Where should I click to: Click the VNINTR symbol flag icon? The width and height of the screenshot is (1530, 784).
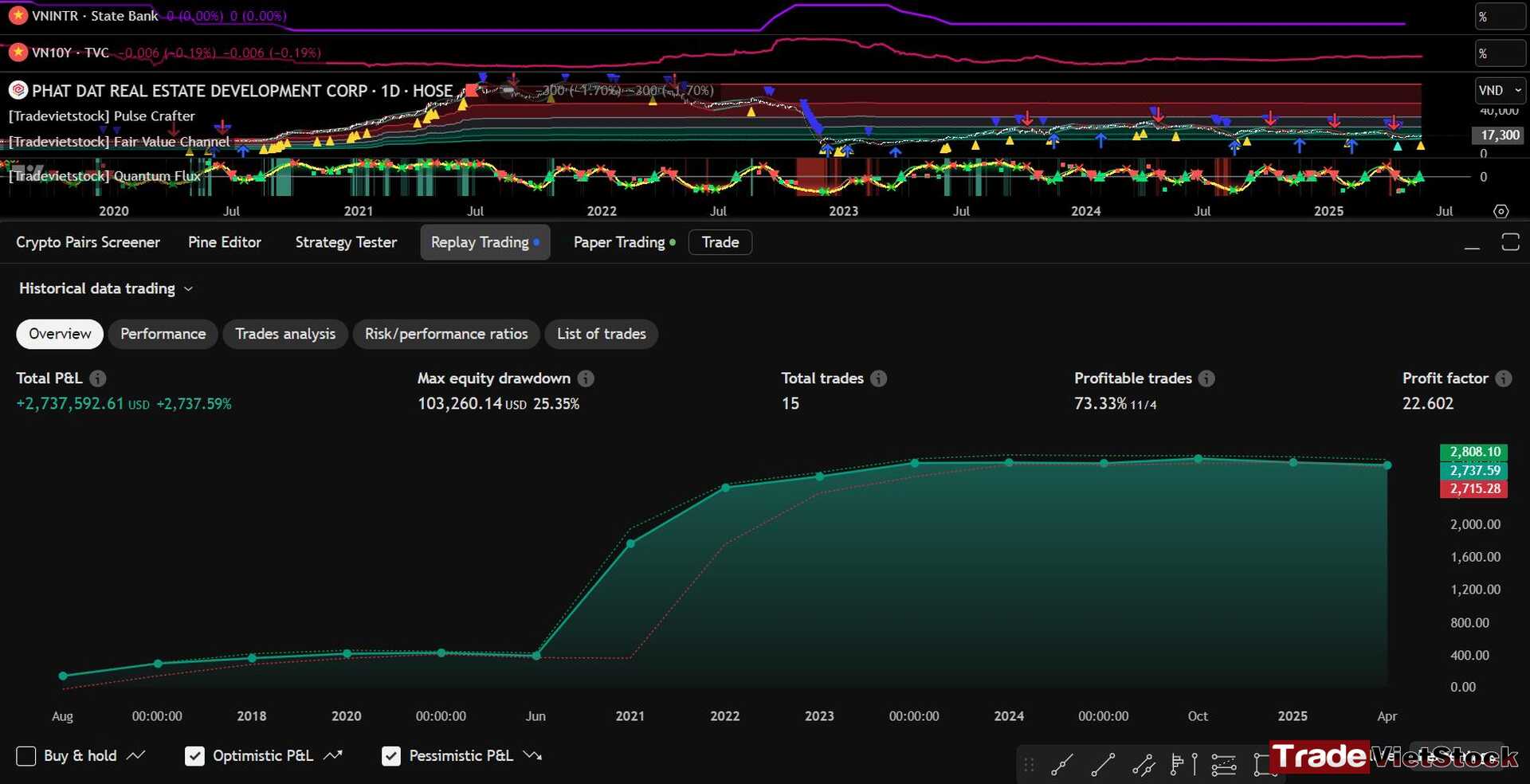click(18, 15)
